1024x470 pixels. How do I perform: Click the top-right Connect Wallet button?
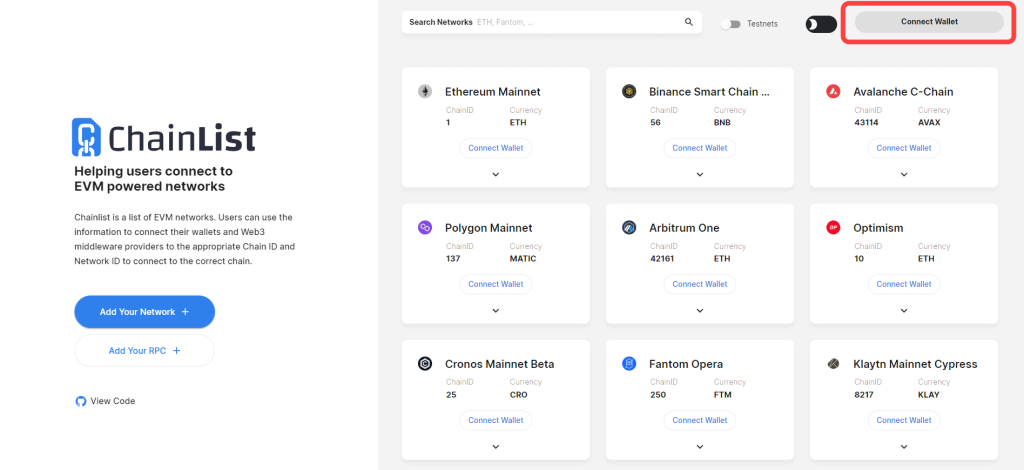929,22
